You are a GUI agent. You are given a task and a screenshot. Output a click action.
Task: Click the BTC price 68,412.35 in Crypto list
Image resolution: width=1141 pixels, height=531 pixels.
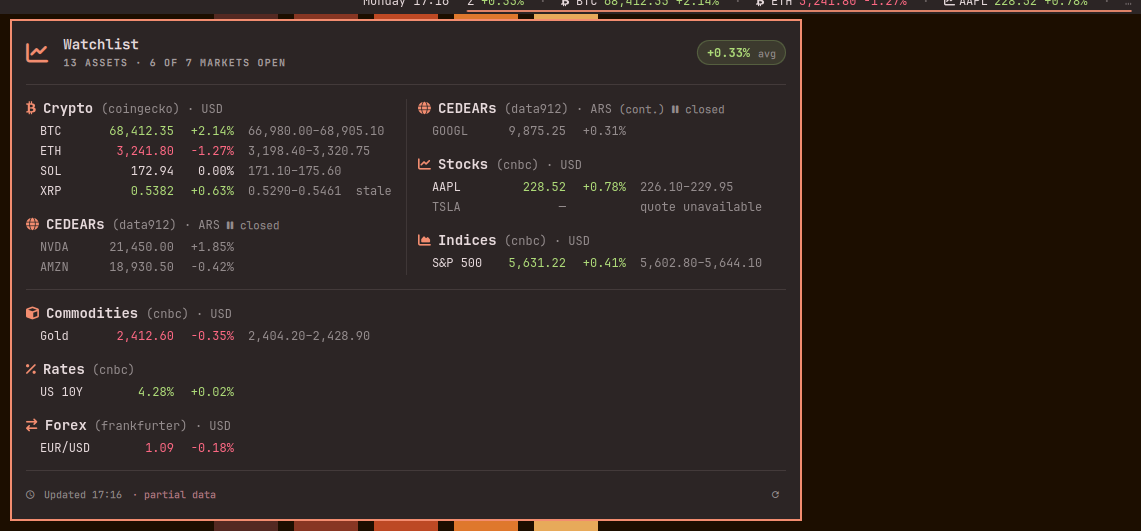coord(141,131)
